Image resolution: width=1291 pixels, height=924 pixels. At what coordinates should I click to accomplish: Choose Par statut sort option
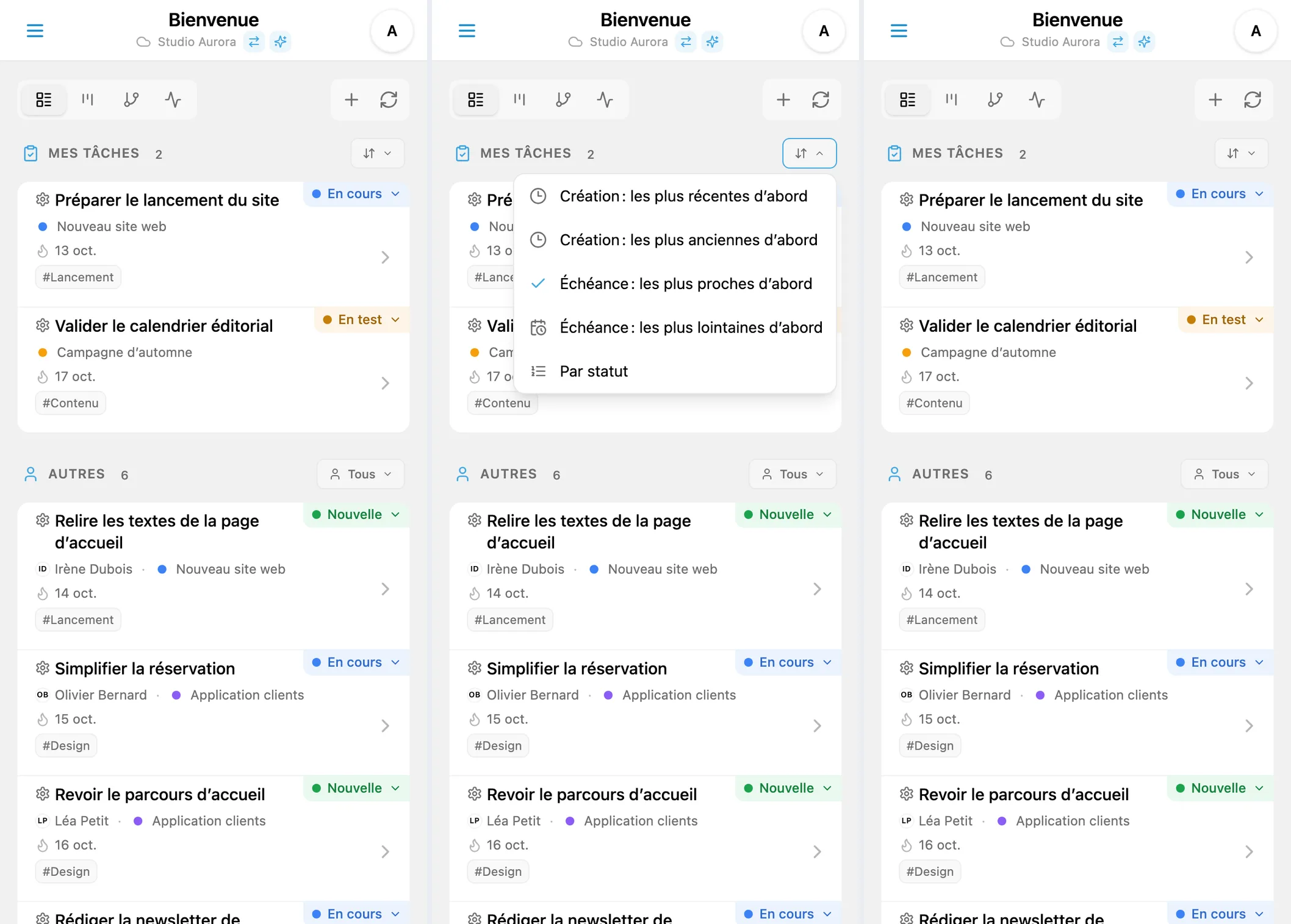pos(675,371)
